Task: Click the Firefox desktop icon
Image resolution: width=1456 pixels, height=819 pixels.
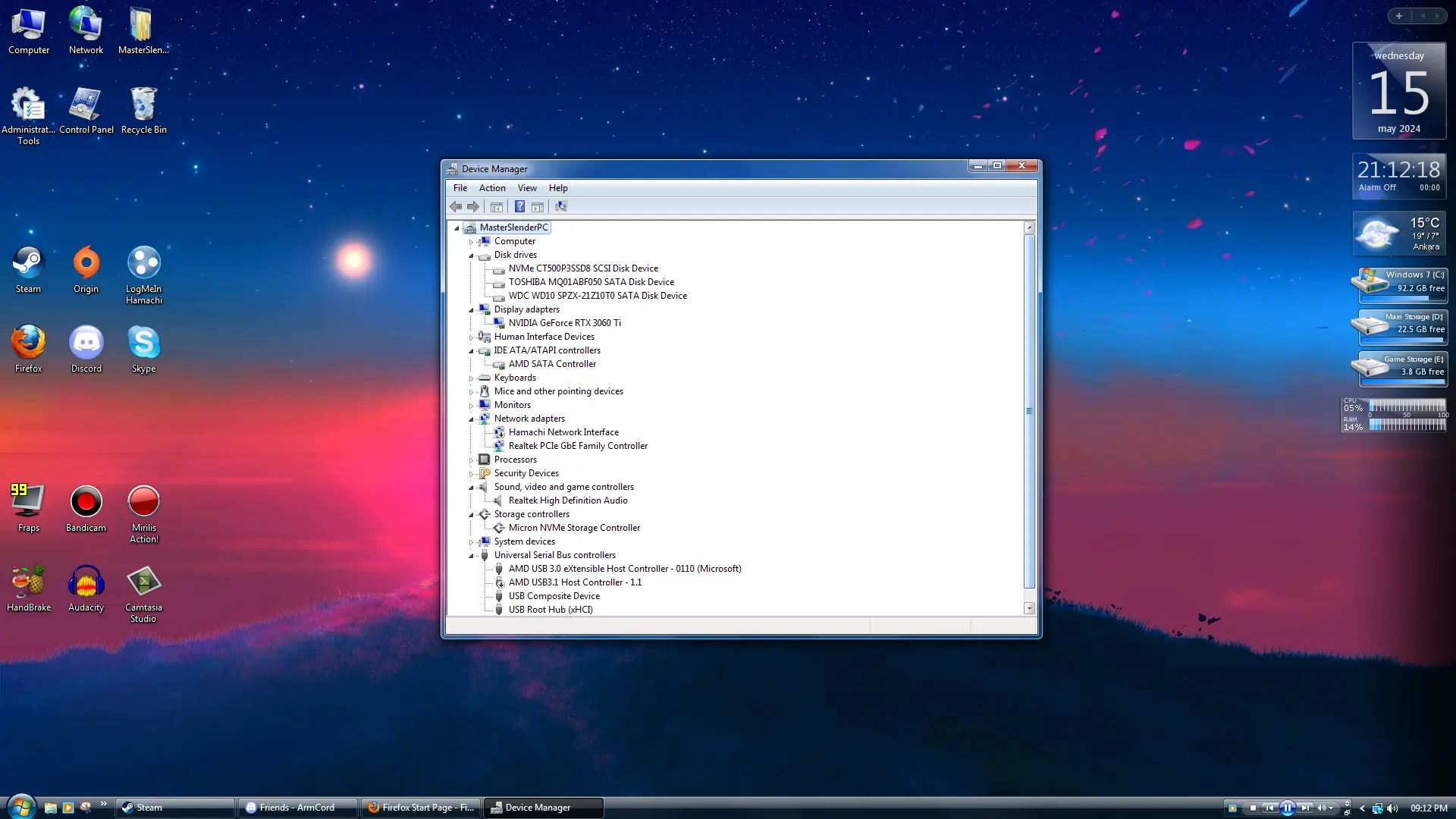Action: tap(29, 350)
